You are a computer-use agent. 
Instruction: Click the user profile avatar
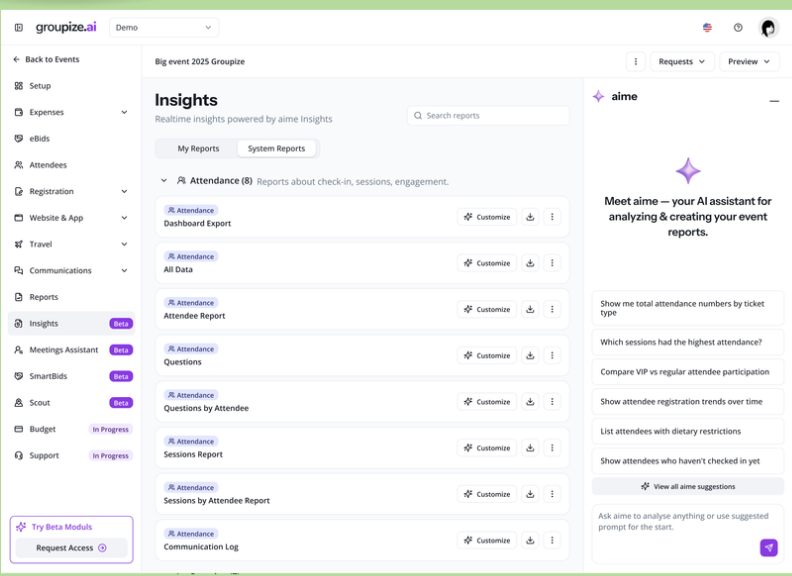click(x=768, y=28)
